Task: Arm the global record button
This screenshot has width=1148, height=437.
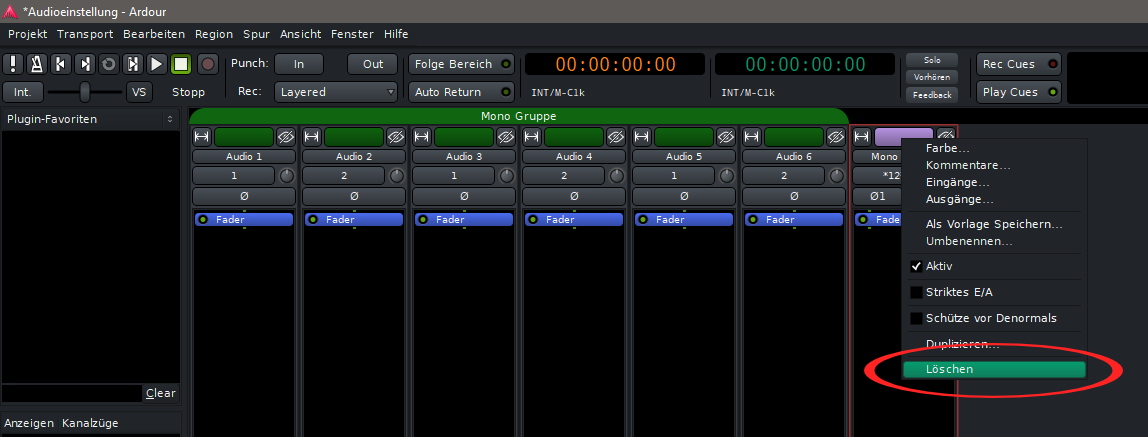Action: coord(207,64)
